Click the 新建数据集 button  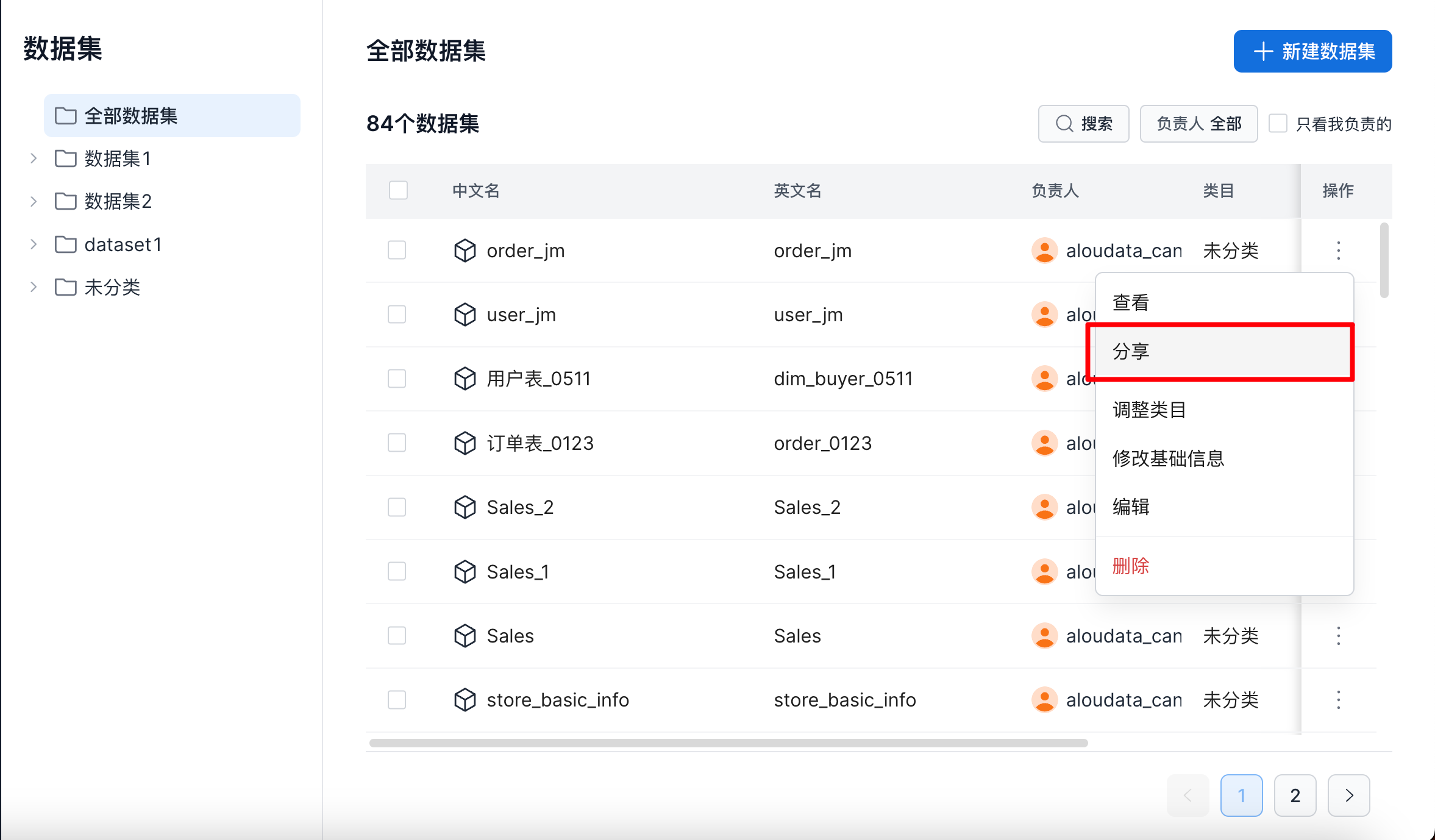click(x=1312, y=51)
